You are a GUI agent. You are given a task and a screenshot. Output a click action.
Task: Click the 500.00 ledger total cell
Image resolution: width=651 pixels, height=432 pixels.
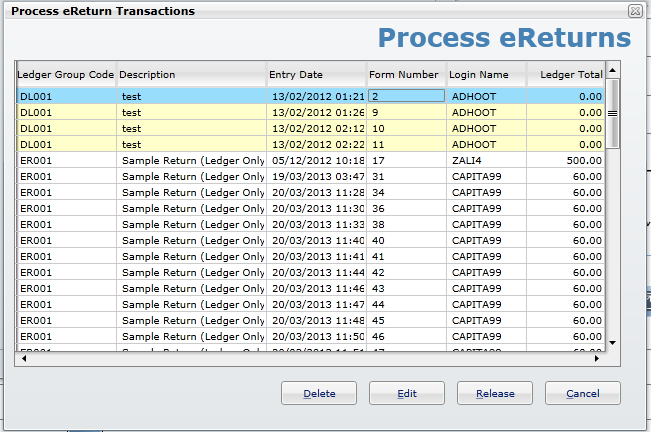pyautogui.click(x=565, y=161)
